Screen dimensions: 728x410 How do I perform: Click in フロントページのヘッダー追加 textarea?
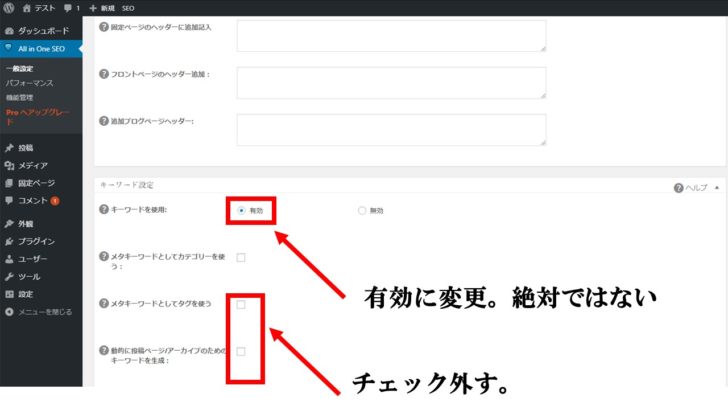(391, 83)
